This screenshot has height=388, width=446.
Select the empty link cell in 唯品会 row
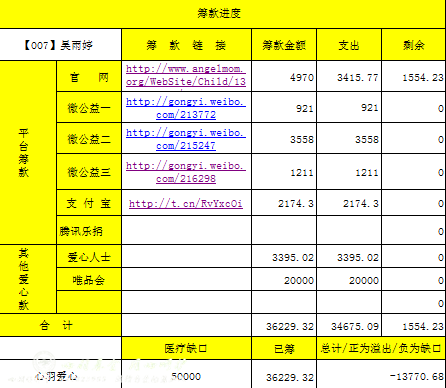coord(186,279)
